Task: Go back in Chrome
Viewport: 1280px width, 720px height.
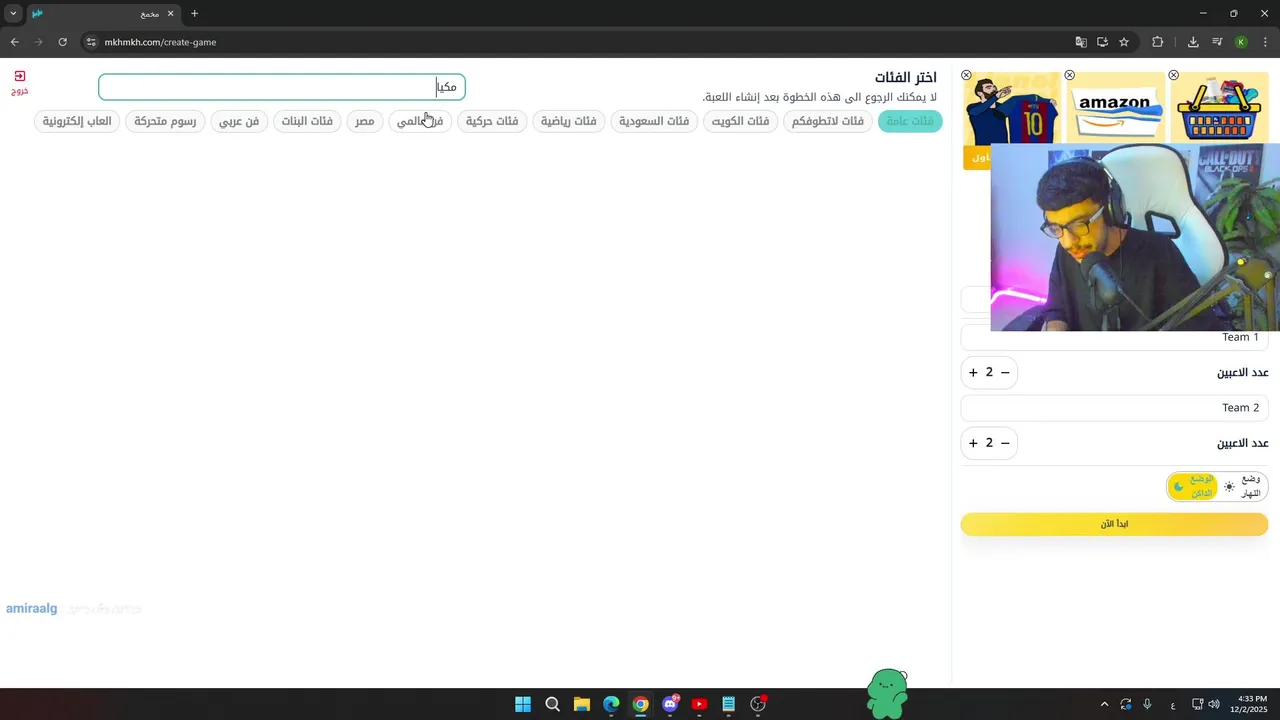Action: click(14, 42)
